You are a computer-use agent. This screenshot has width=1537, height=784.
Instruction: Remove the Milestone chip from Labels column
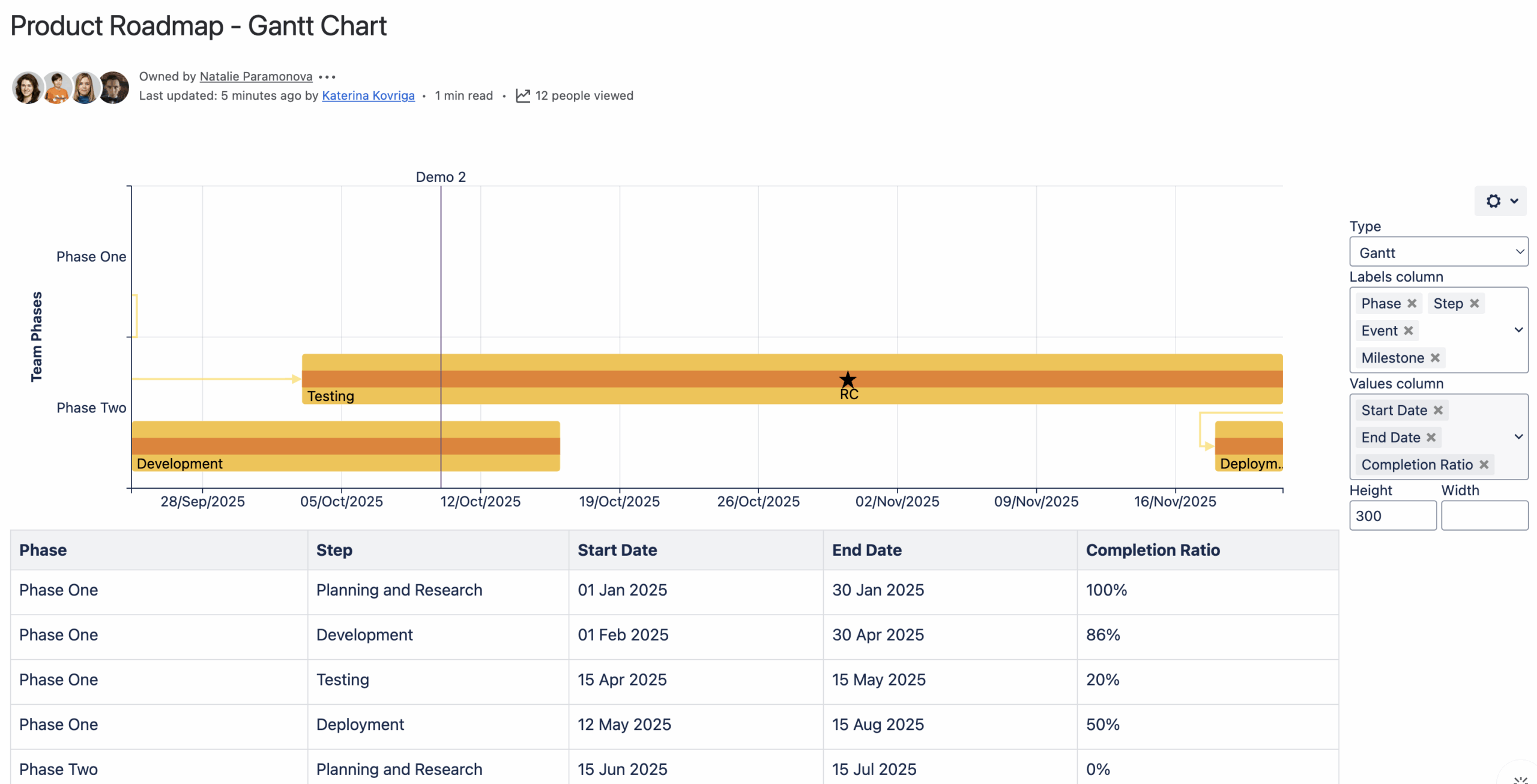[1434, 358]
